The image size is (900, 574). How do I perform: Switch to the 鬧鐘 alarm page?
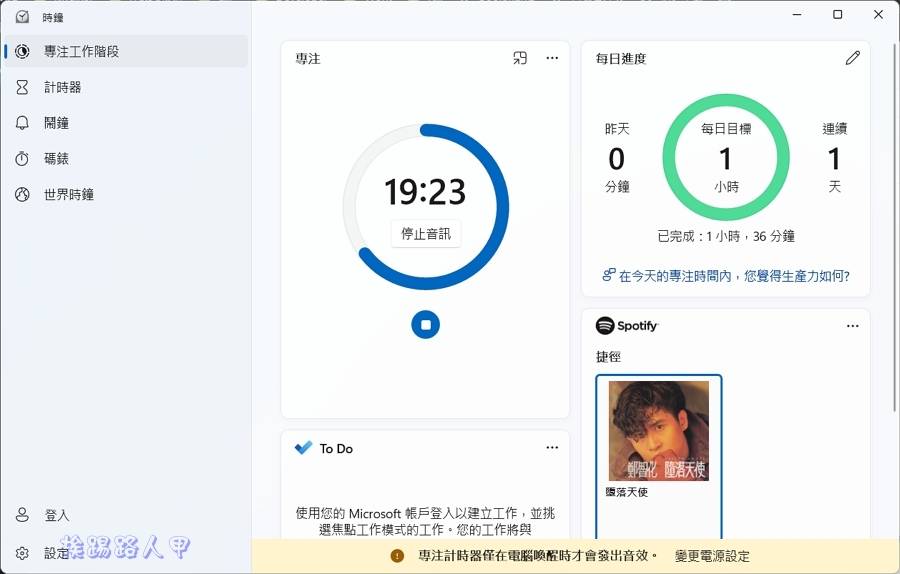click(x=56, y=123)
